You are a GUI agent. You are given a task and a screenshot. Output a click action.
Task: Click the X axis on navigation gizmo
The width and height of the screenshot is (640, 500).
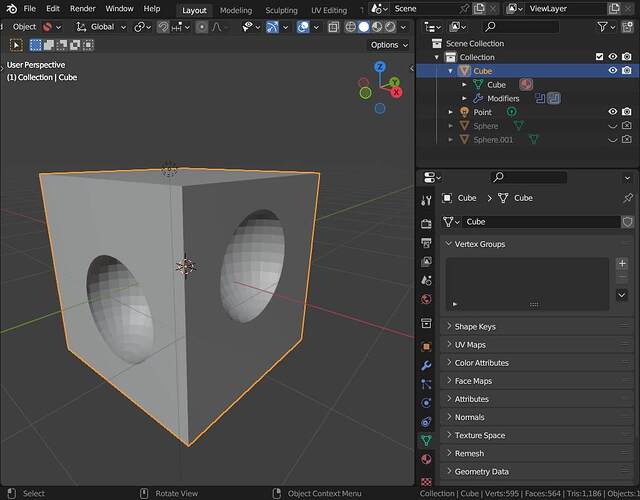coord(396,92)
